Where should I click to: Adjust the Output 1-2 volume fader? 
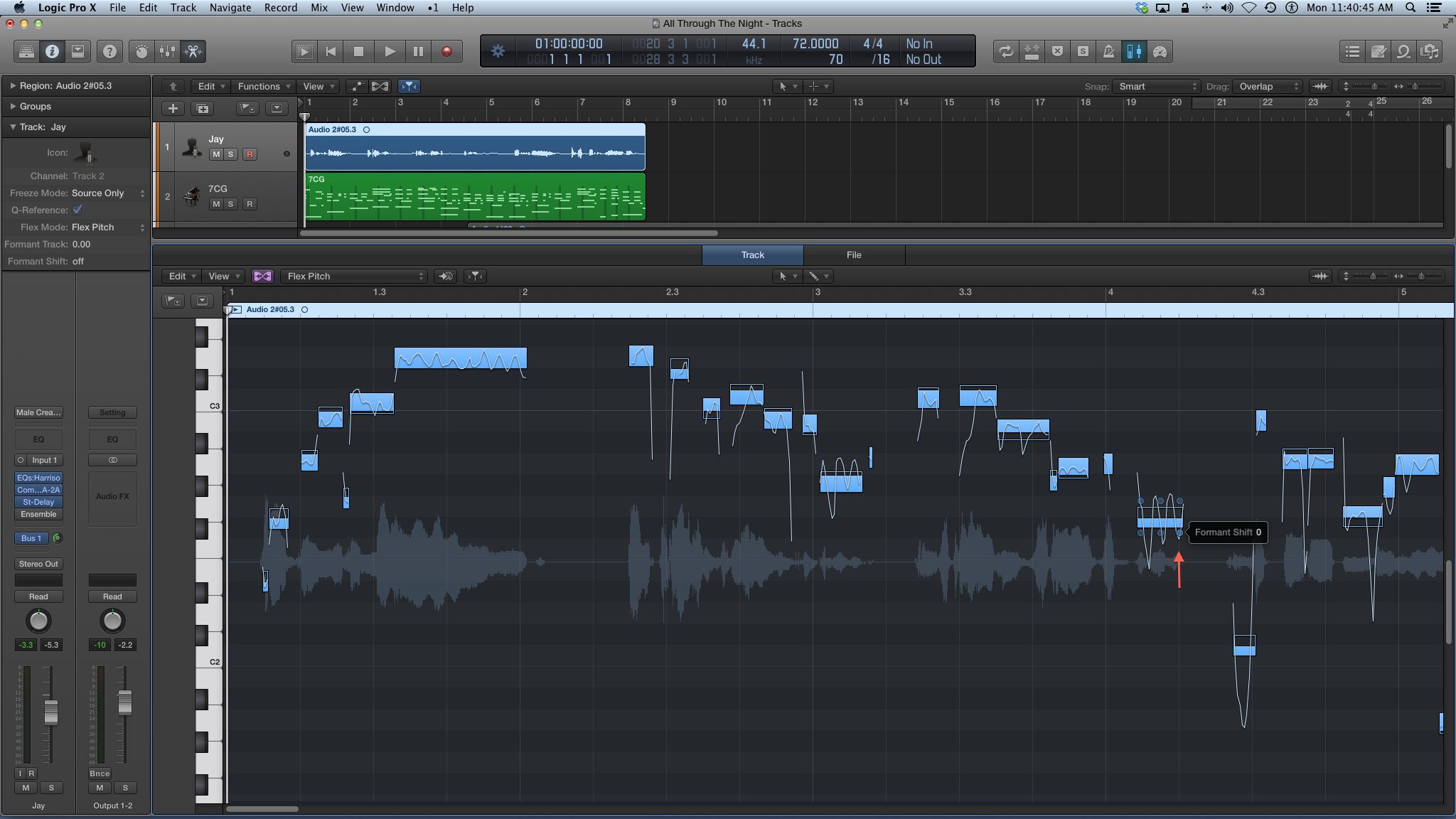tap(124, 701)
